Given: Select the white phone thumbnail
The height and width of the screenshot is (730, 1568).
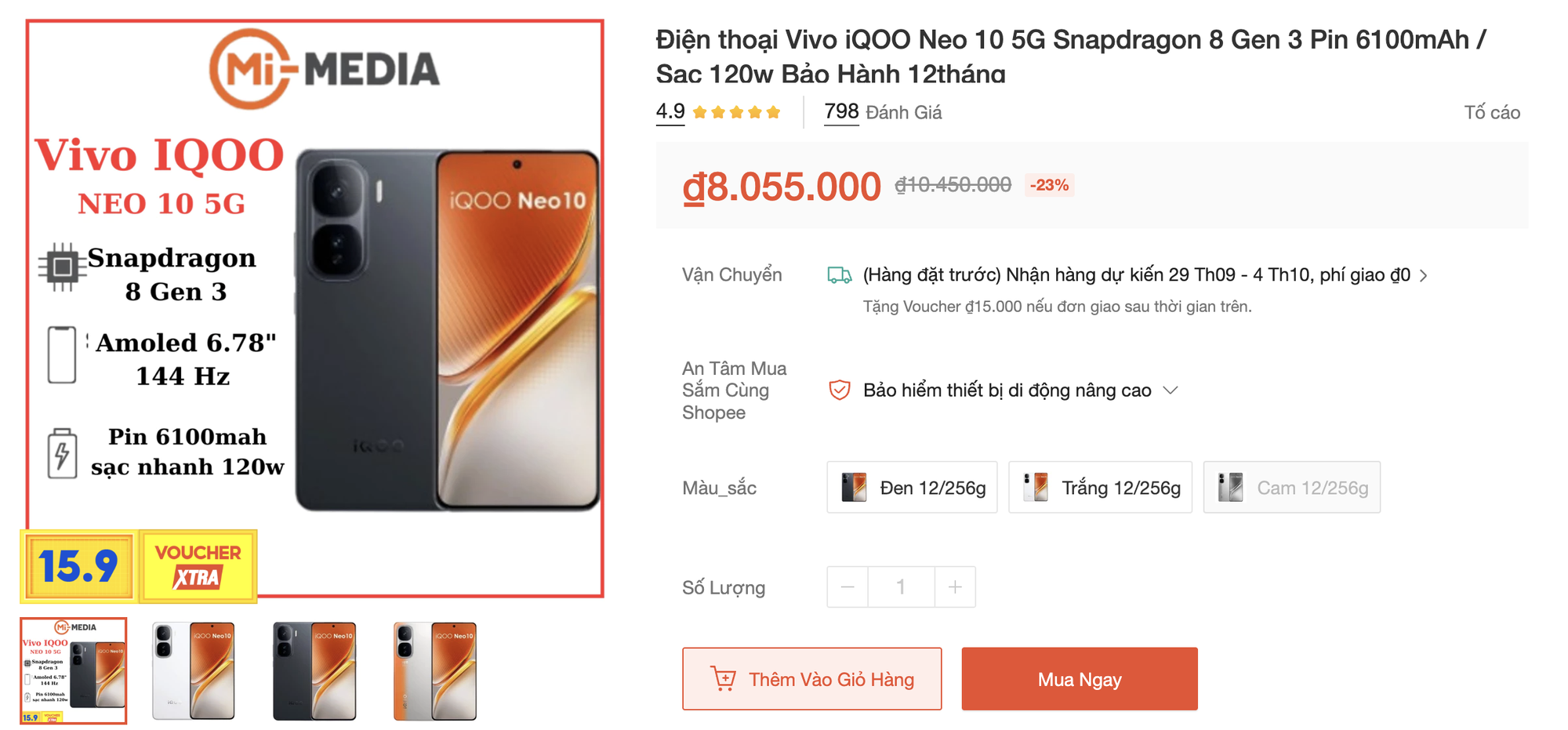Looking at the screenshot, I should [194, 672].
